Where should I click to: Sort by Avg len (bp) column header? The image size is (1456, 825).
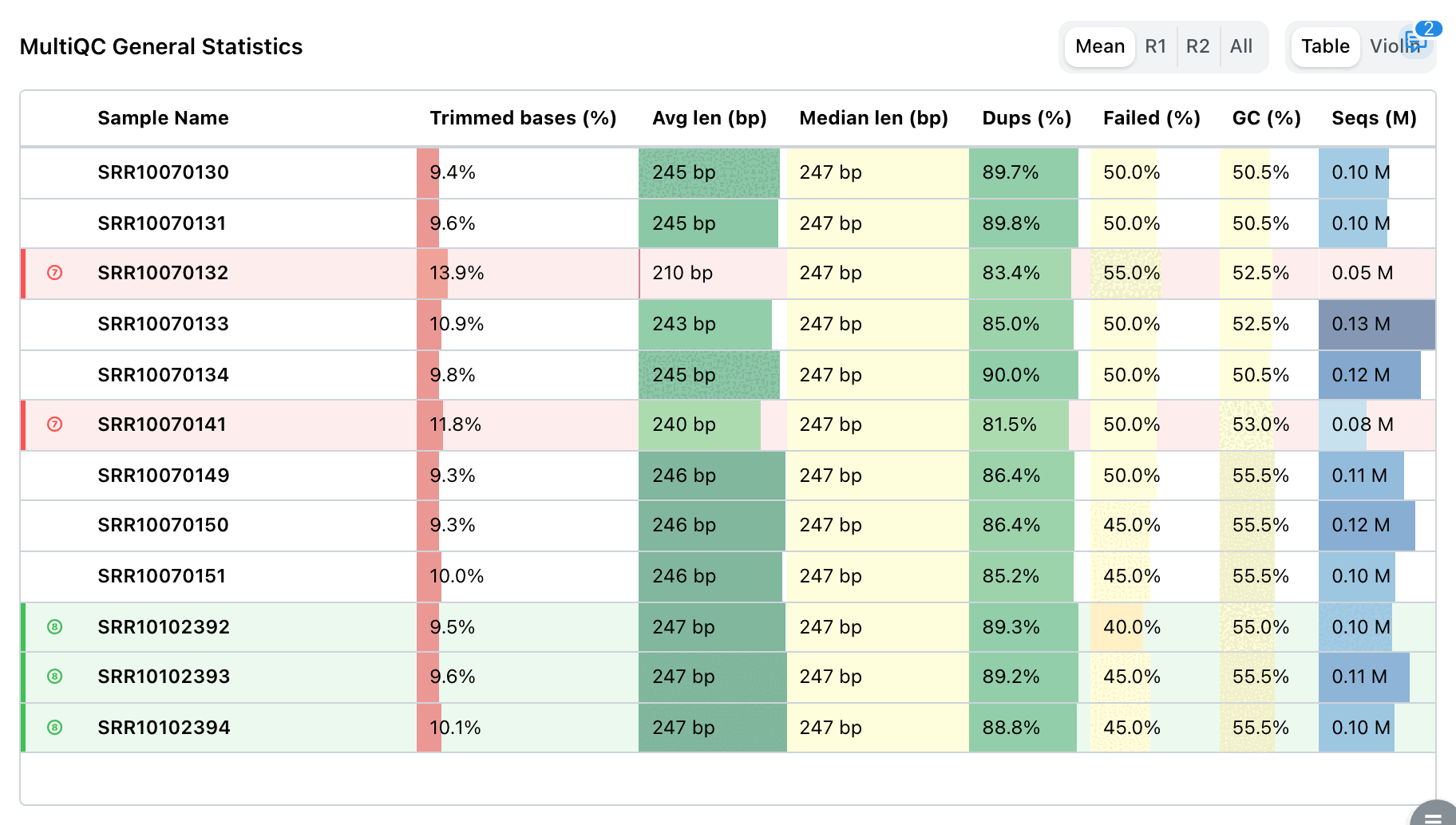click(x=710, y=118)
